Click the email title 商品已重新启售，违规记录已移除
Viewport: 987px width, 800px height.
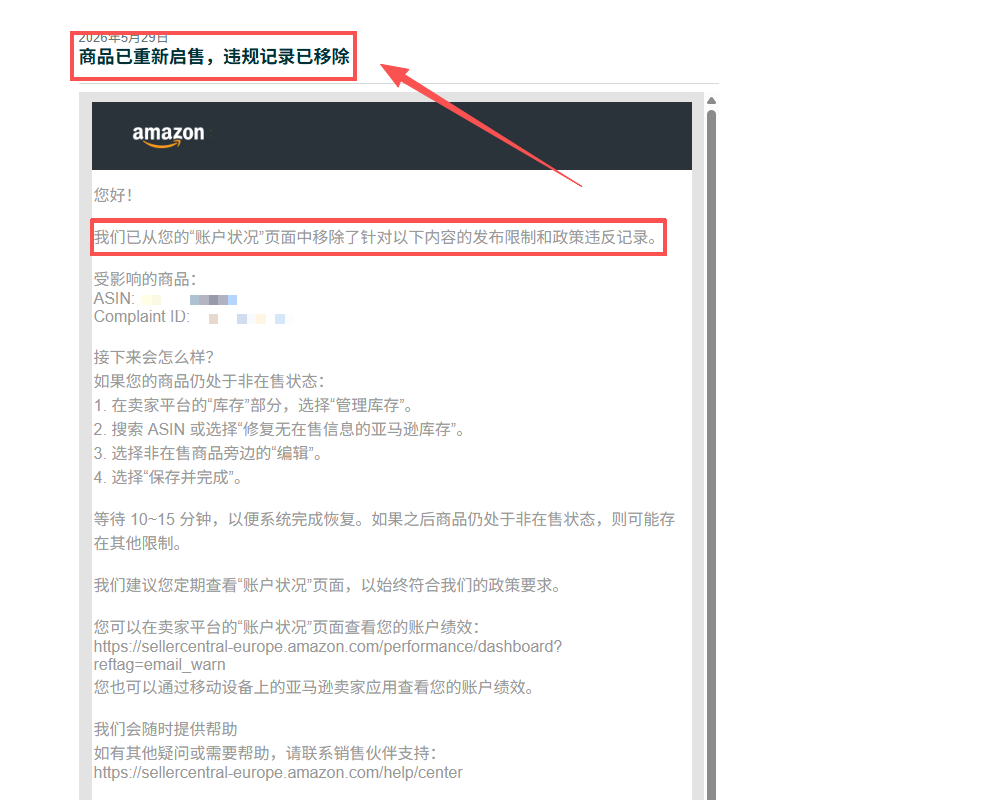point(214,57)
